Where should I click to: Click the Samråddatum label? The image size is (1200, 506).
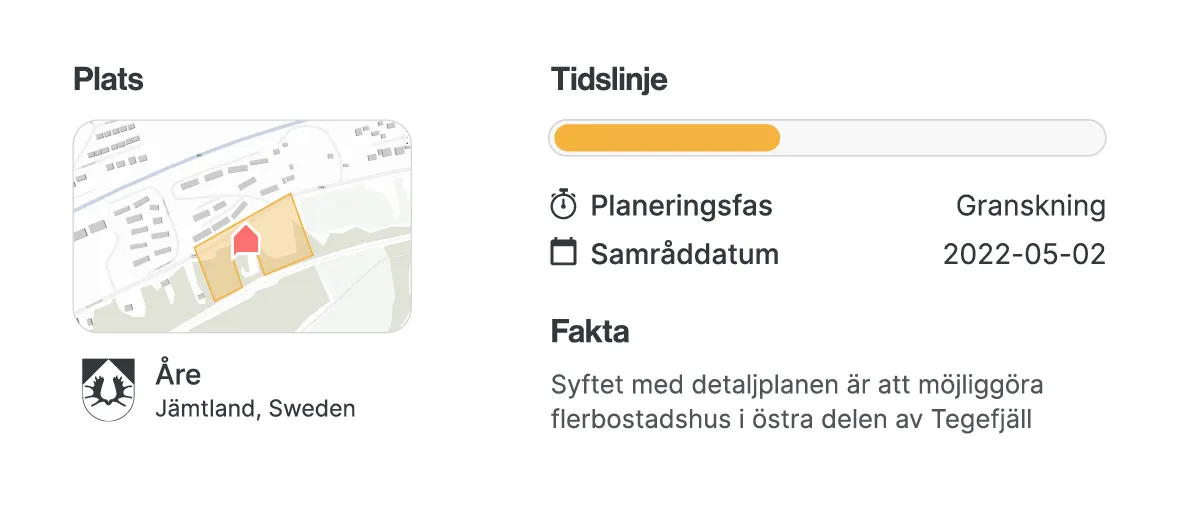click(x=684, y=253)
